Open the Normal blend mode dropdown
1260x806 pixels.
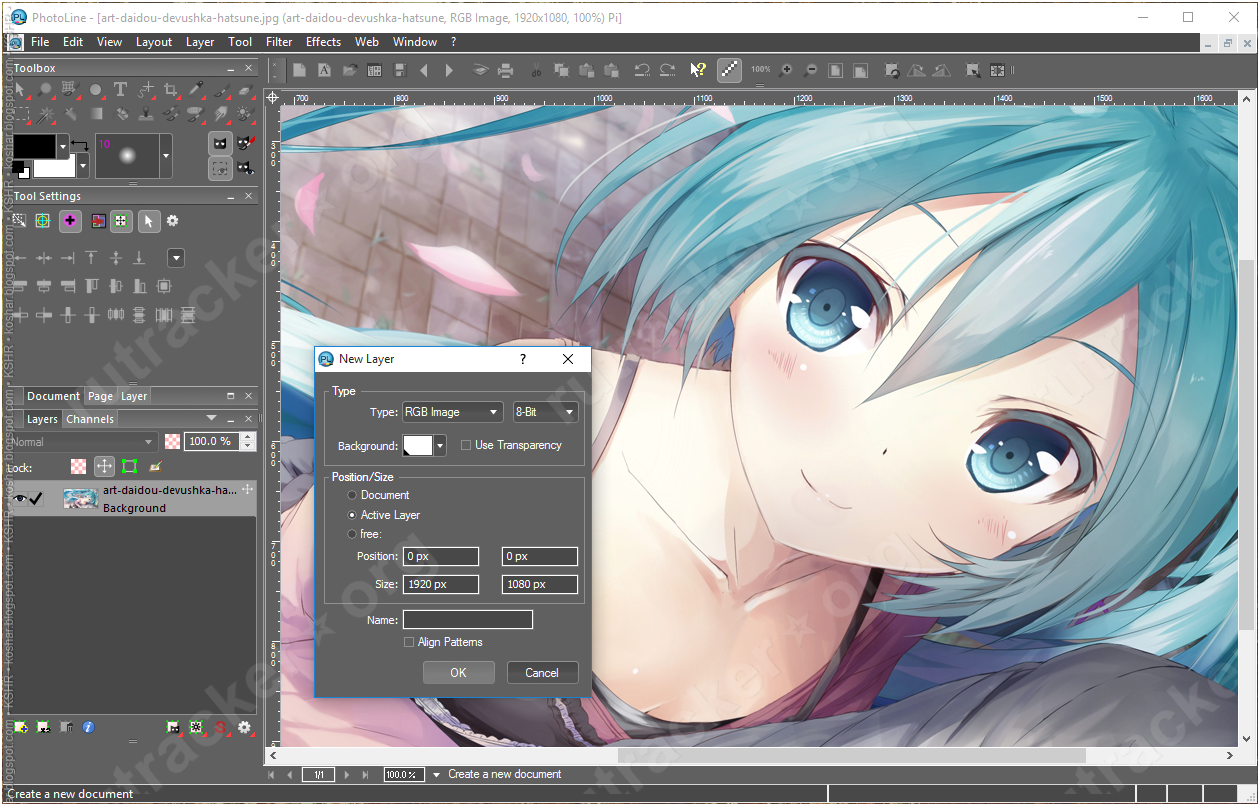(82, 441)
